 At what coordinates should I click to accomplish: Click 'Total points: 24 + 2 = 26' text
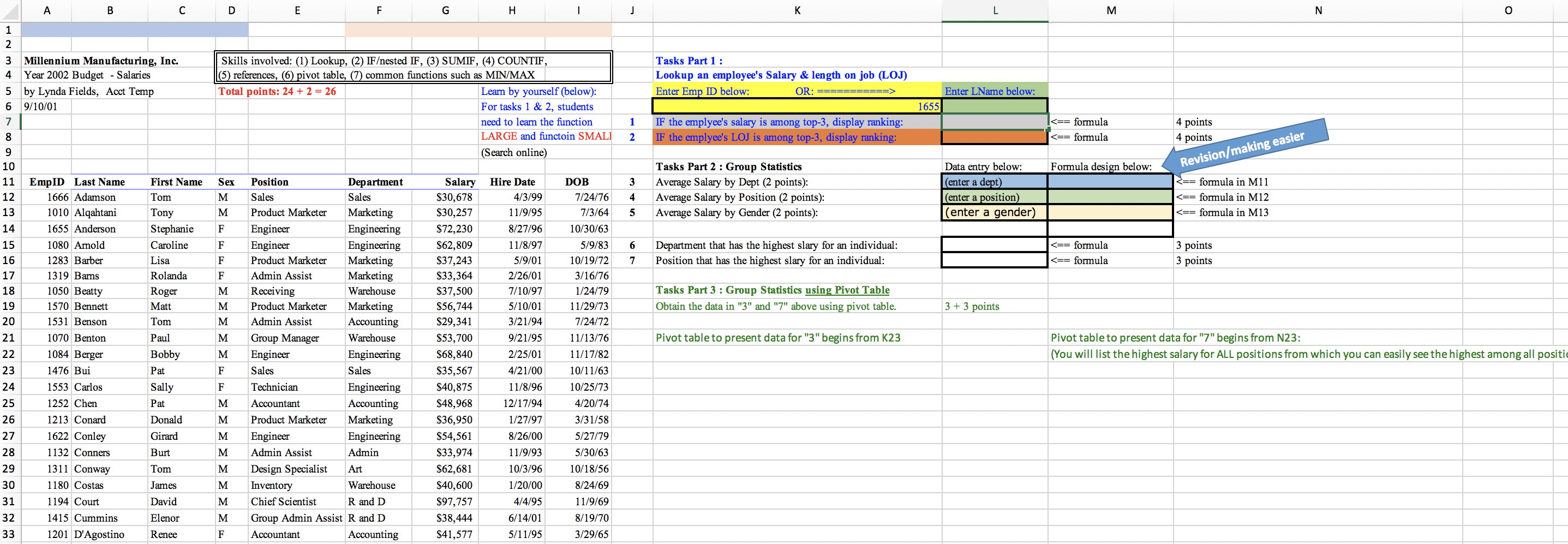pos(277,91)
